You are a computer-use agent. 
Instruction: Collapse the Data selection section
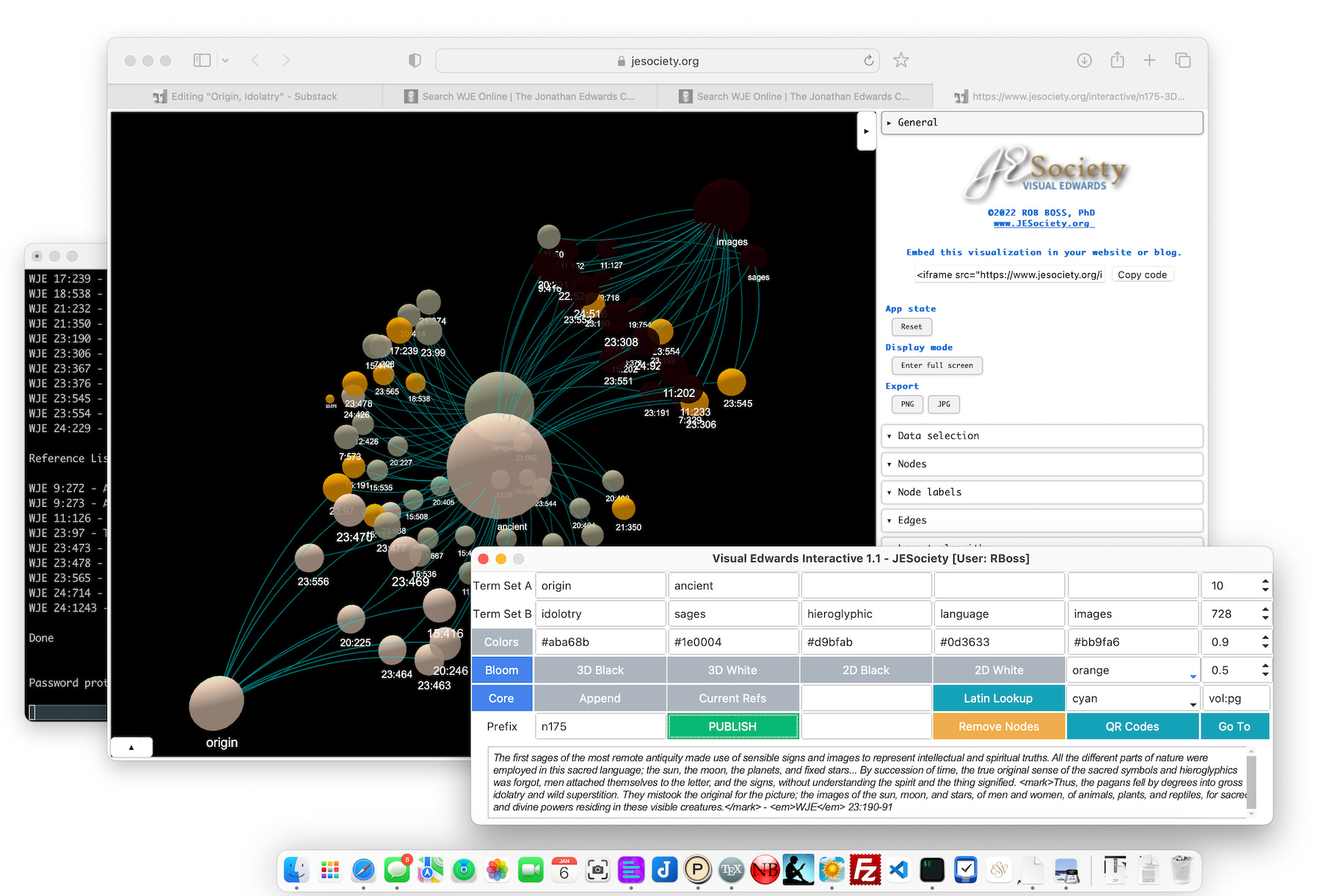(1041, 436)
